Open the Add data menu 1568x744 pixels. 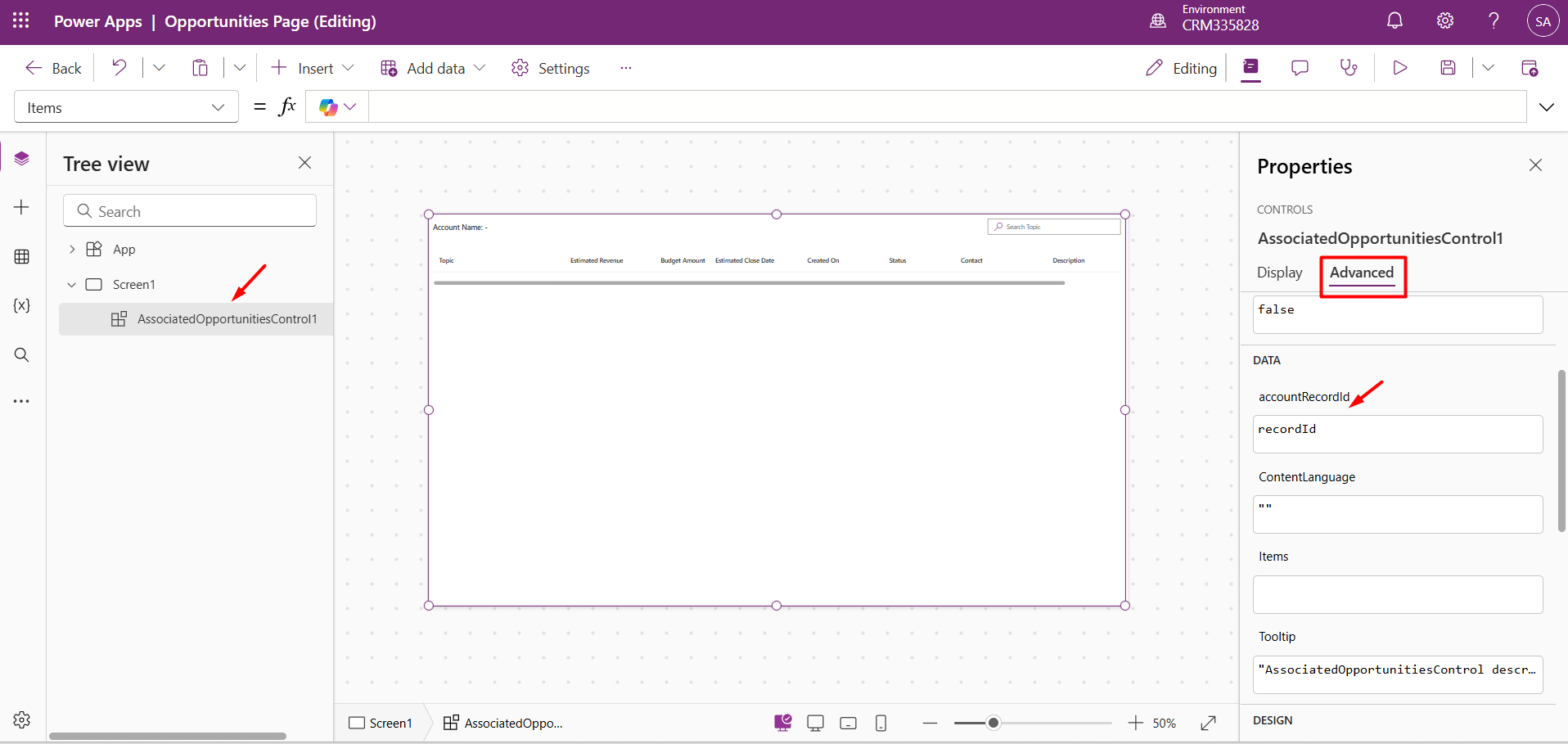tap(433, 68)
